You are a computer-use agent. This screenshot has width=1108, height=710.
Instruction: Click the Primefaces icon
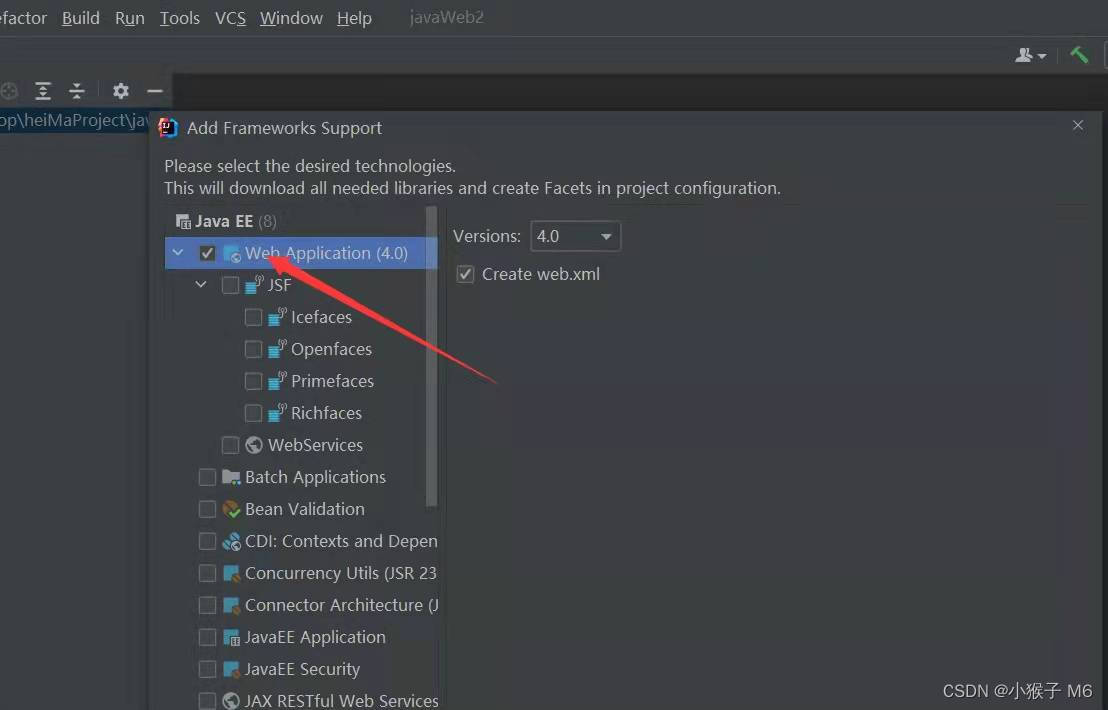point(277,381)
